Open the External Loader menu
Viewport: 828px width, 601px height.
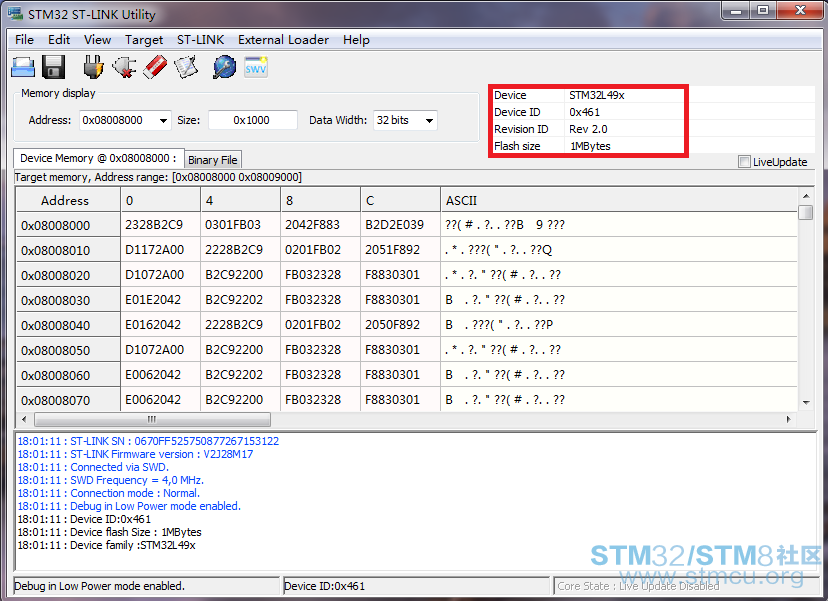pos(283,40)
